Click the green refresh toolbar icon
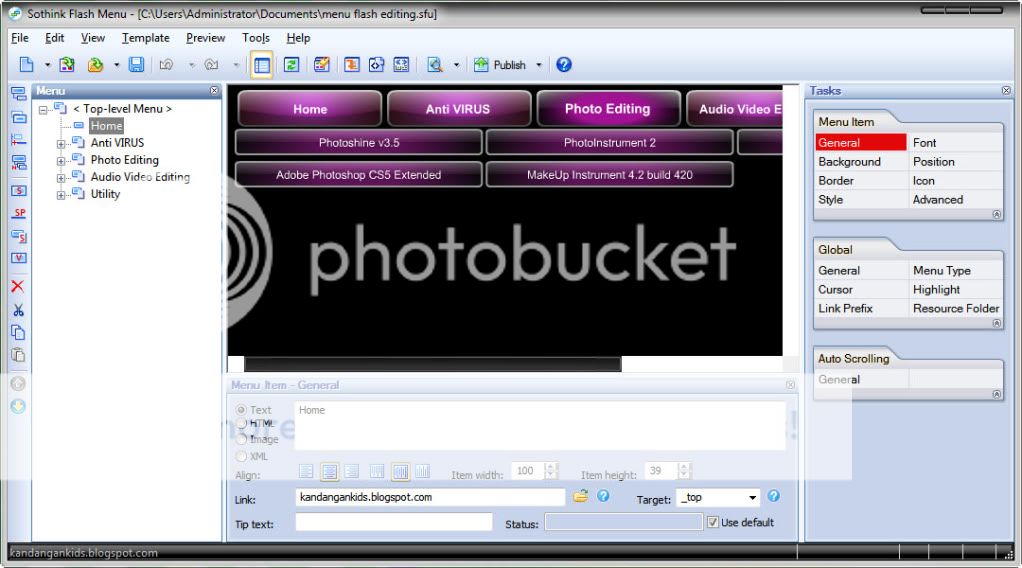 [x=291, y=65]
